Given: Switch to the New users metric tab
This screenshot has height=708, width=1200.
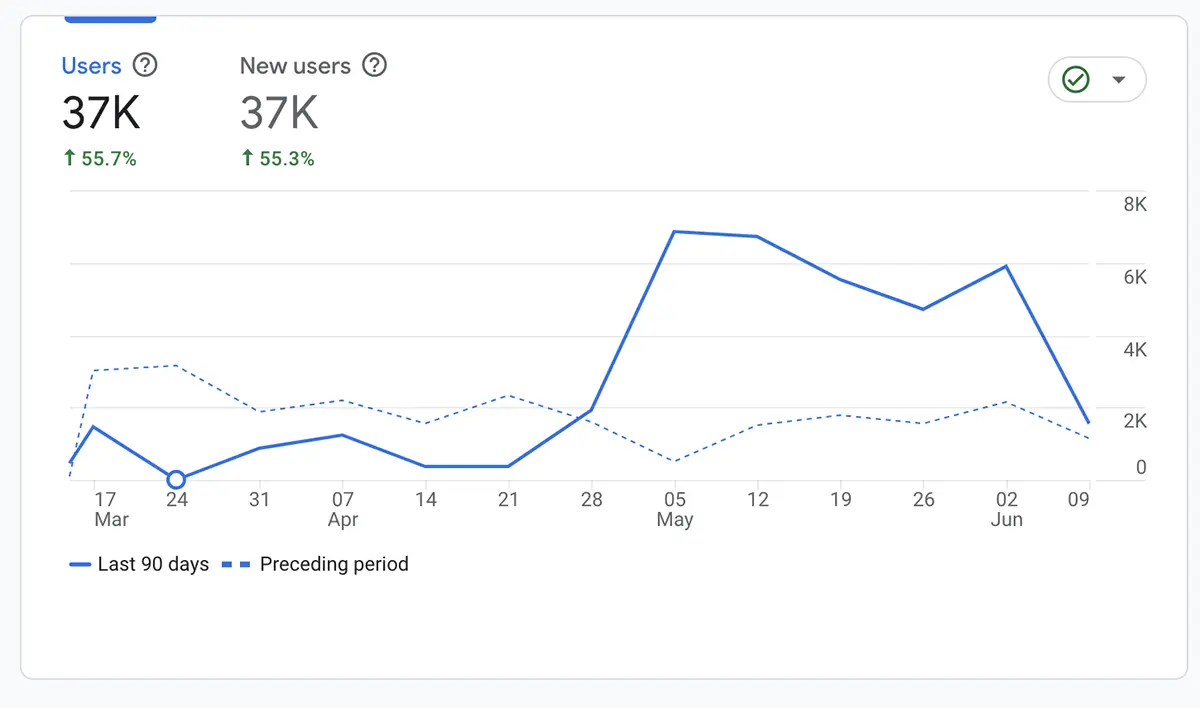Looking at the screenshot, I should click(x=295, y=65).
